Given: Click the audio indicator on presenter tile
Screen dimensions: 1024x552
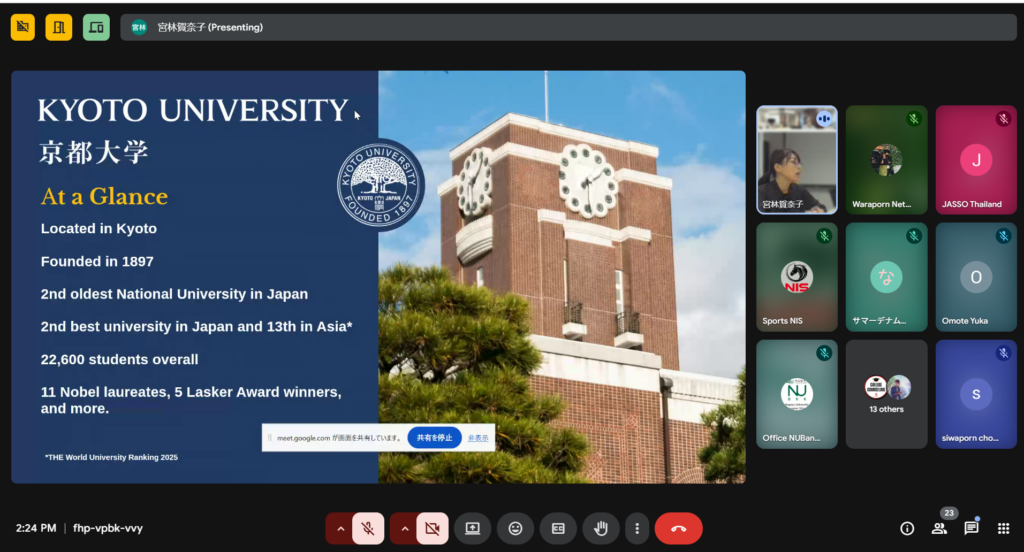Looking at the screenshot, I should point(824,119).
